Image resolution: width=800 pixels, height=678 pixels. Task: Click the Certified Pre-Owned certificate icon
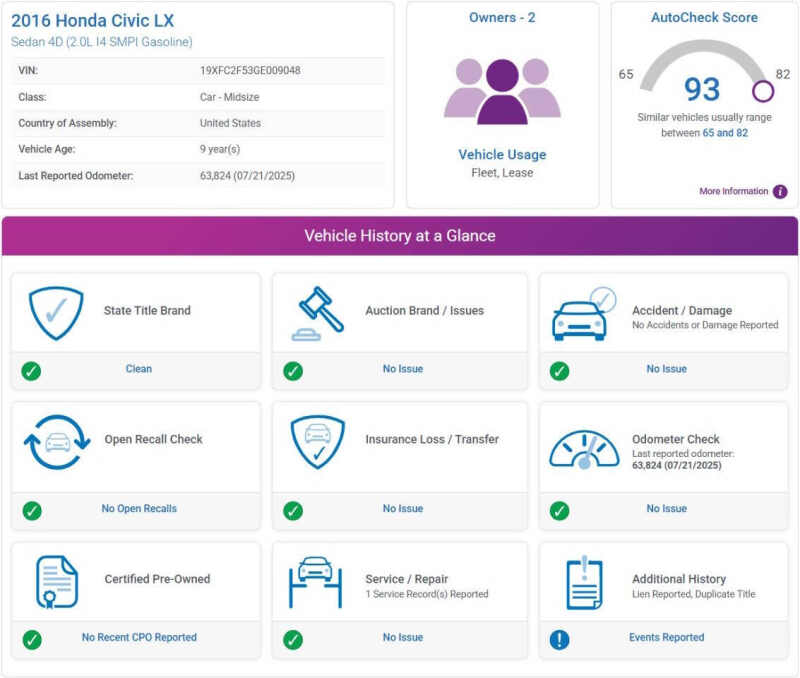coord(57,581)
